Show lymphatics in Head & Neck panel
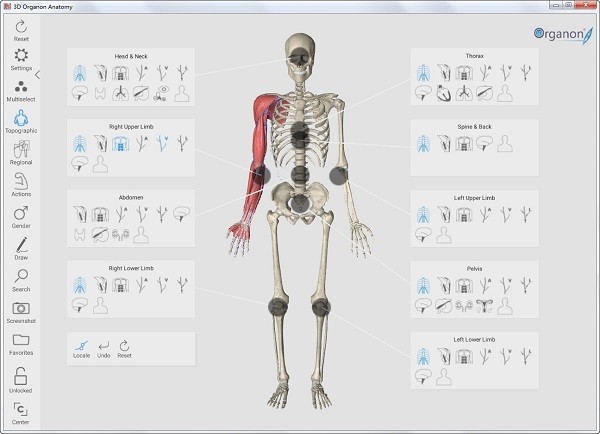The image size is (600, 434). point(182,73)
